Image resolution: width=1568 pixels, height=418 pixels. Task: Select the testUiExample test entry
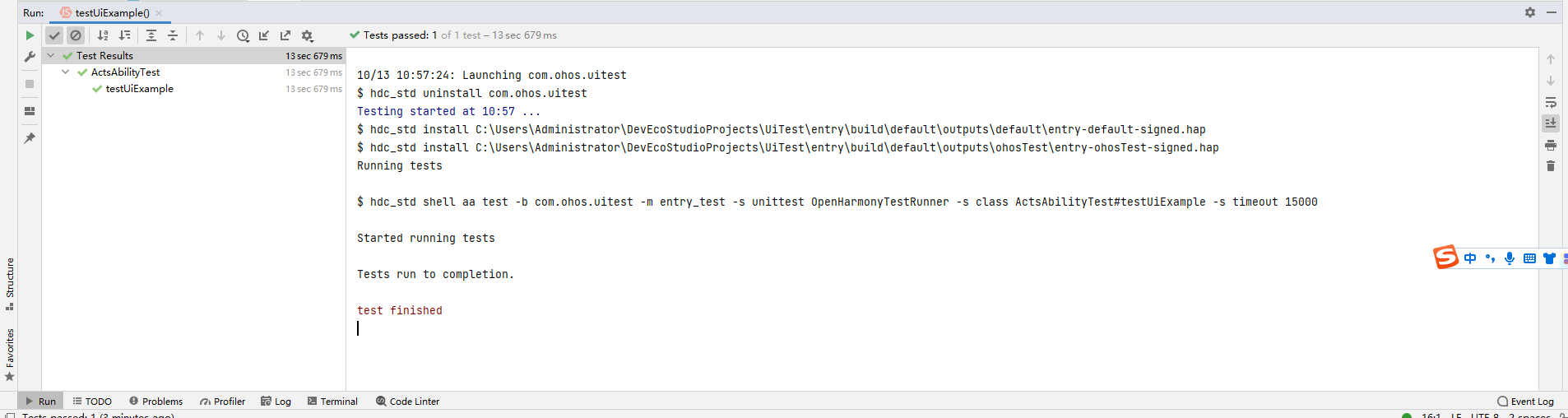(x=139, y=89)
